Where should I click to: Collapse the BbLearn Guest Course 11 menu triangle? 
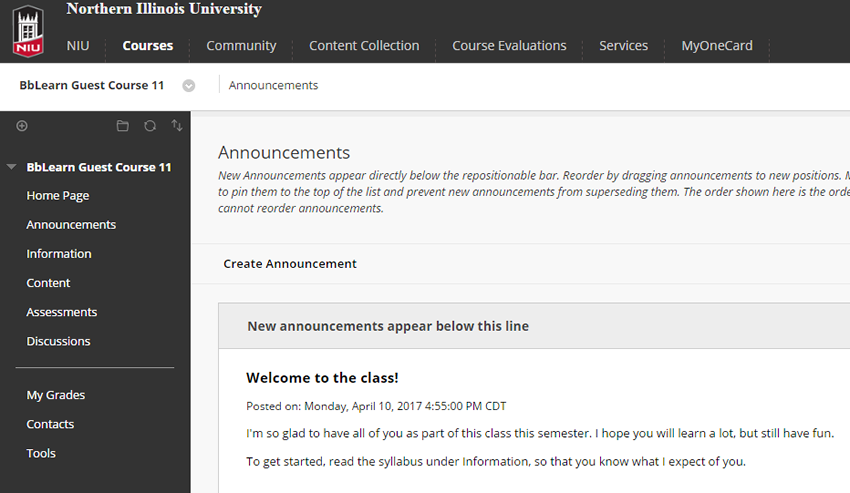12,168
